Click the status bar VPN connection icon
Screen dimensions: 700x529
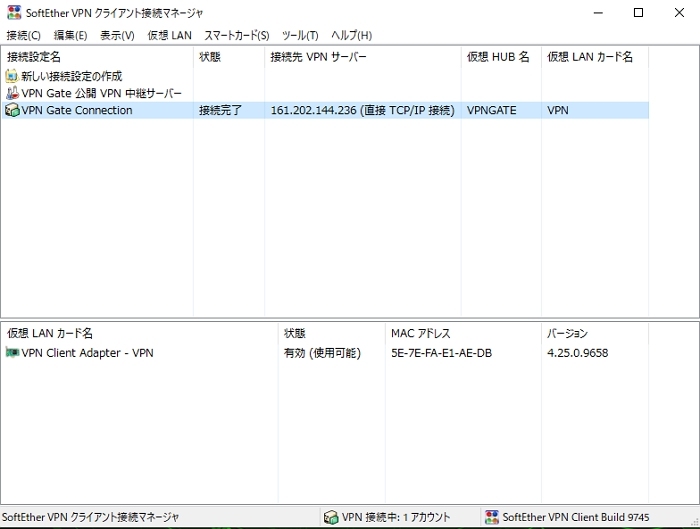click(331, 517)
